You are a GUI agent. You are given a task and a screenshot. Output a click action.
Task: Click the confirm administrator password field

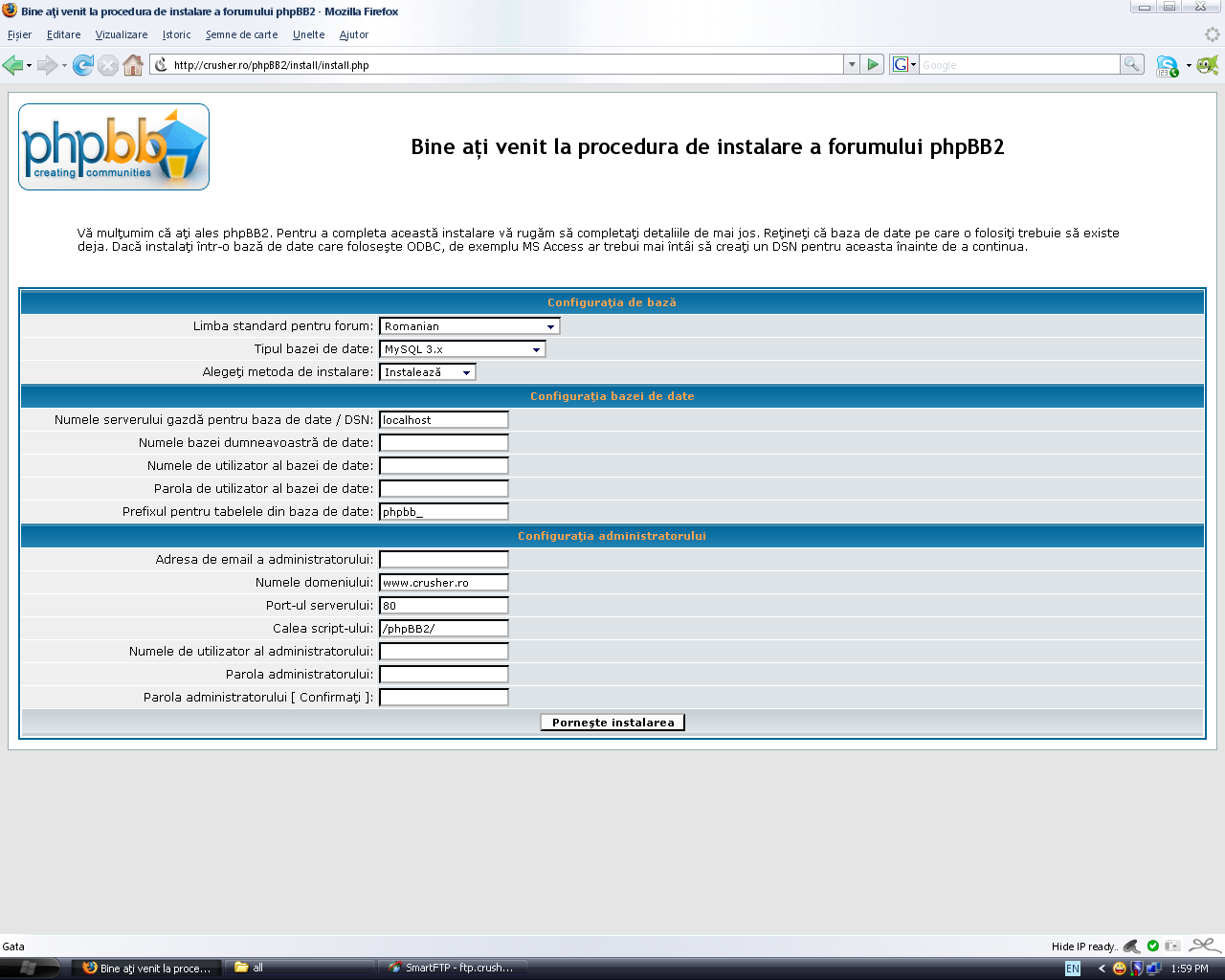pyautogui.click(x=444, y=698)
